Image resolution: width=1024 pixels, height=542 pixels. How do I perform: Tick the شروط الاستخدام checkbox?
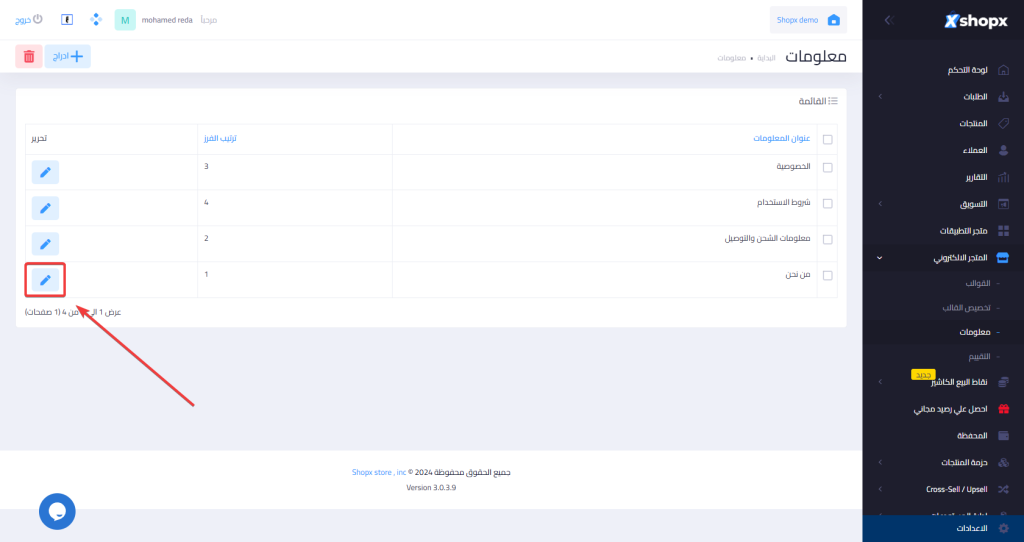827,203
